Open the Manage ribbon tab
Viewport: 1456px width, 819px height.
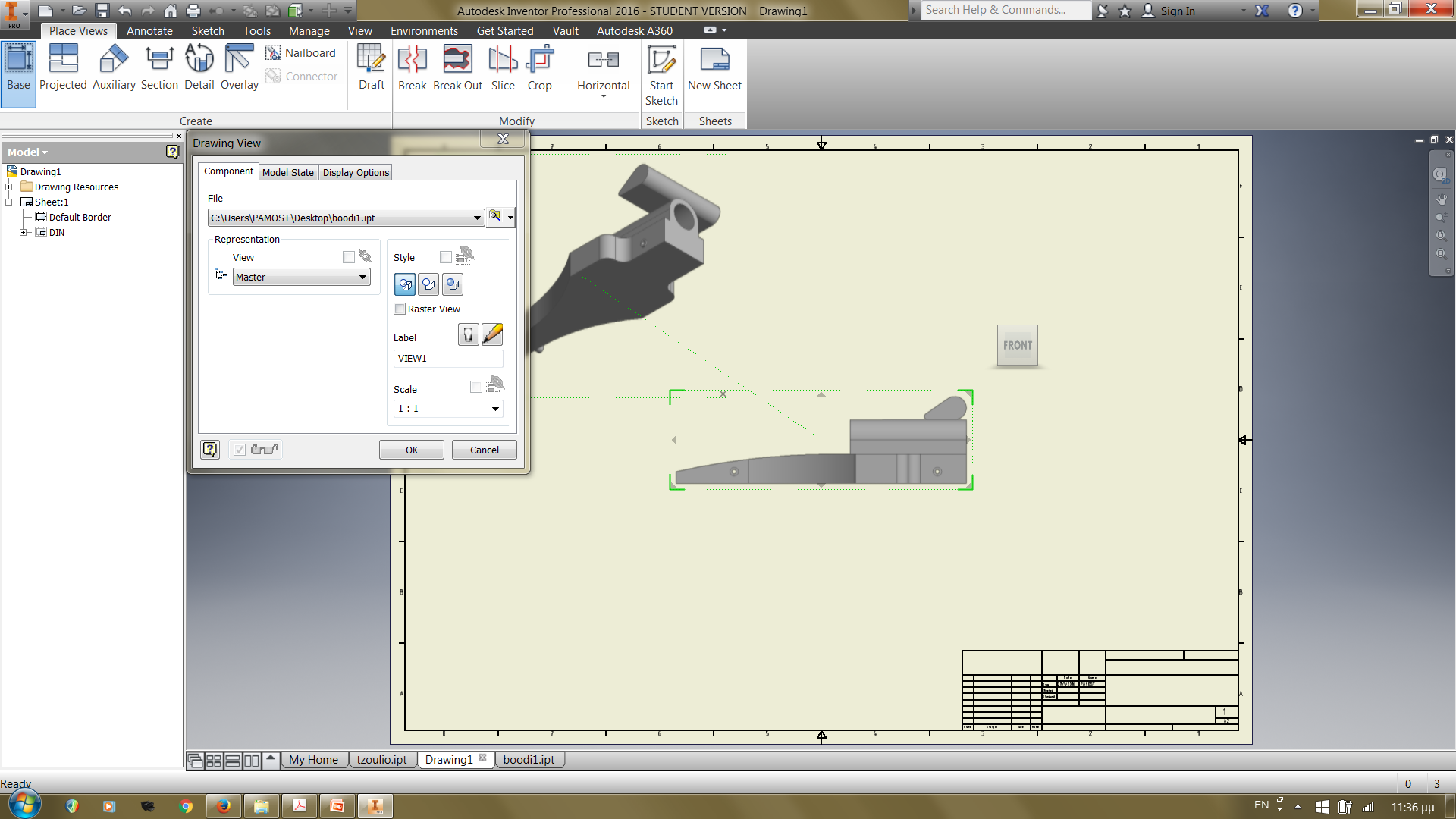[x=309, y=31]
